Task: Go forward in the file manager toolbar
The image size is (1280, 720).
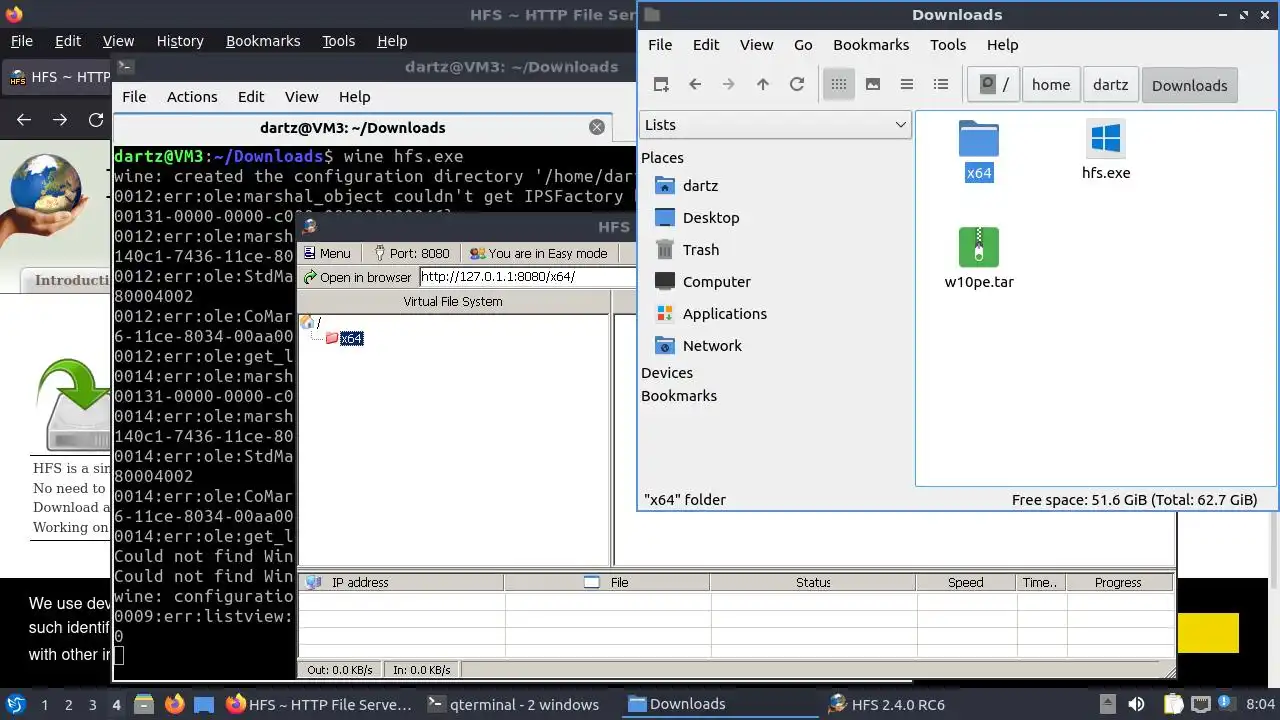Action: coord(729,85)
